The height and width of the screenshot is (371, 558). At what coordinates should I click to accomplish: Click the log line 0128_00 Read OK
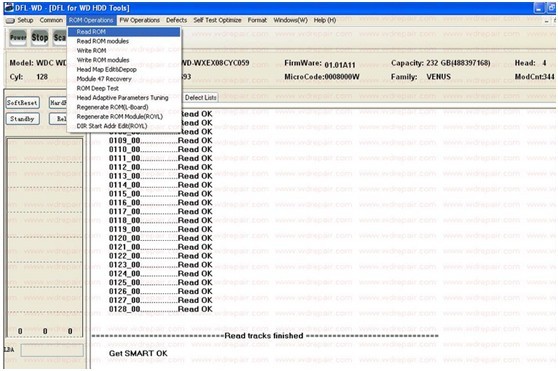(160, 309)
